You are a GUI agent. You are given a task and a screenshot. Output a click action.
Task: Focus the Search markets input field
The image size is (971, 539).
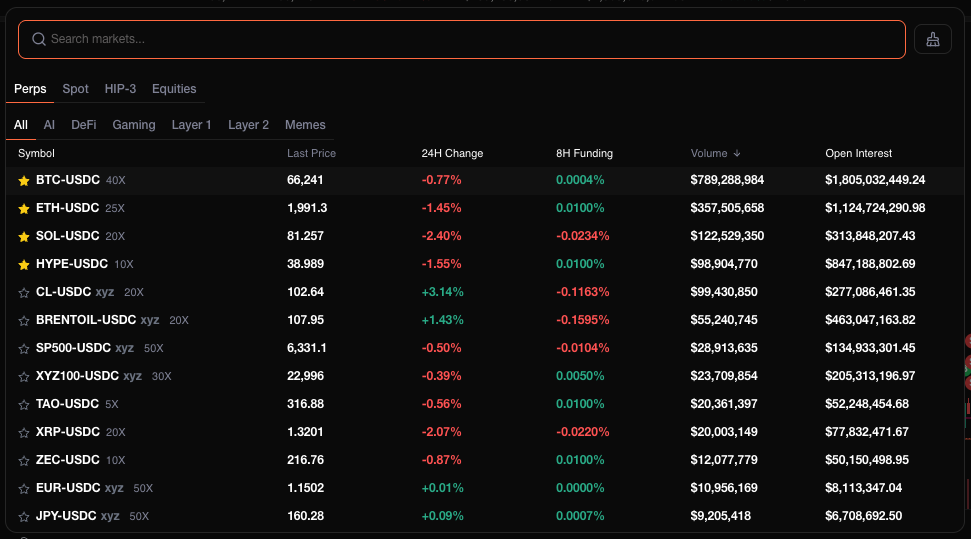tap(470, 39)
